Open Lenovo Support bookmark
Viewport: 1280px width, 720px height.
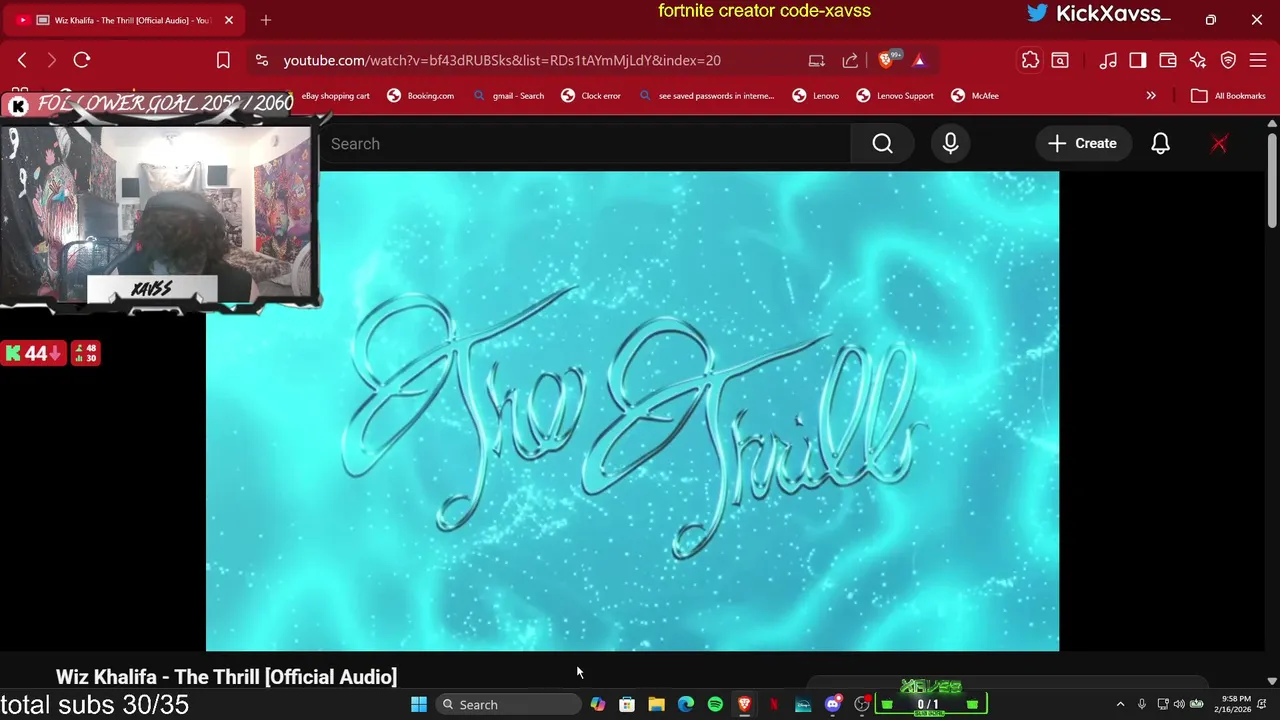(x=895, y=96)
